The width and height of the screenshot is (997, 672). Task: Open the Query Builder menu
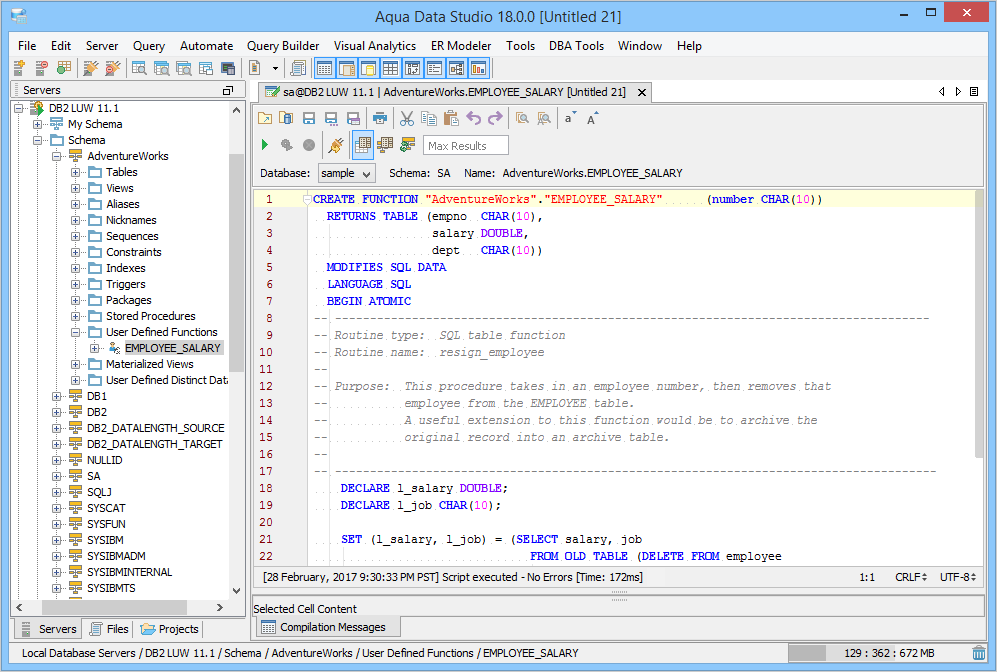283,46
